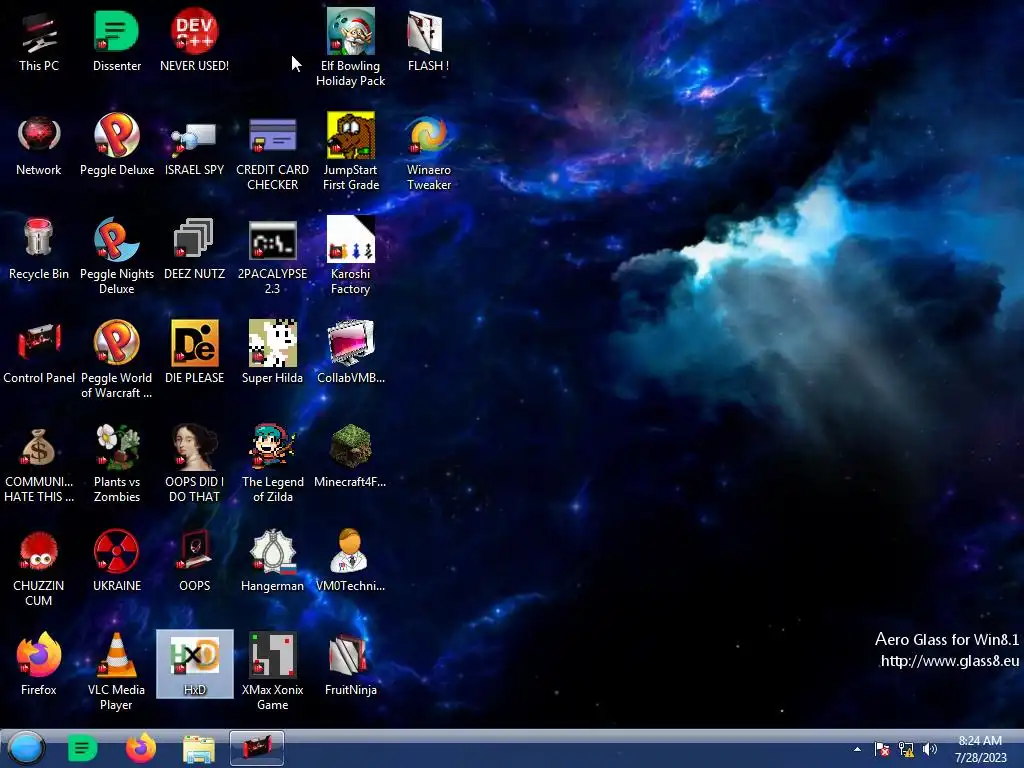Select the This PC desktop icon

pos(39,41)
